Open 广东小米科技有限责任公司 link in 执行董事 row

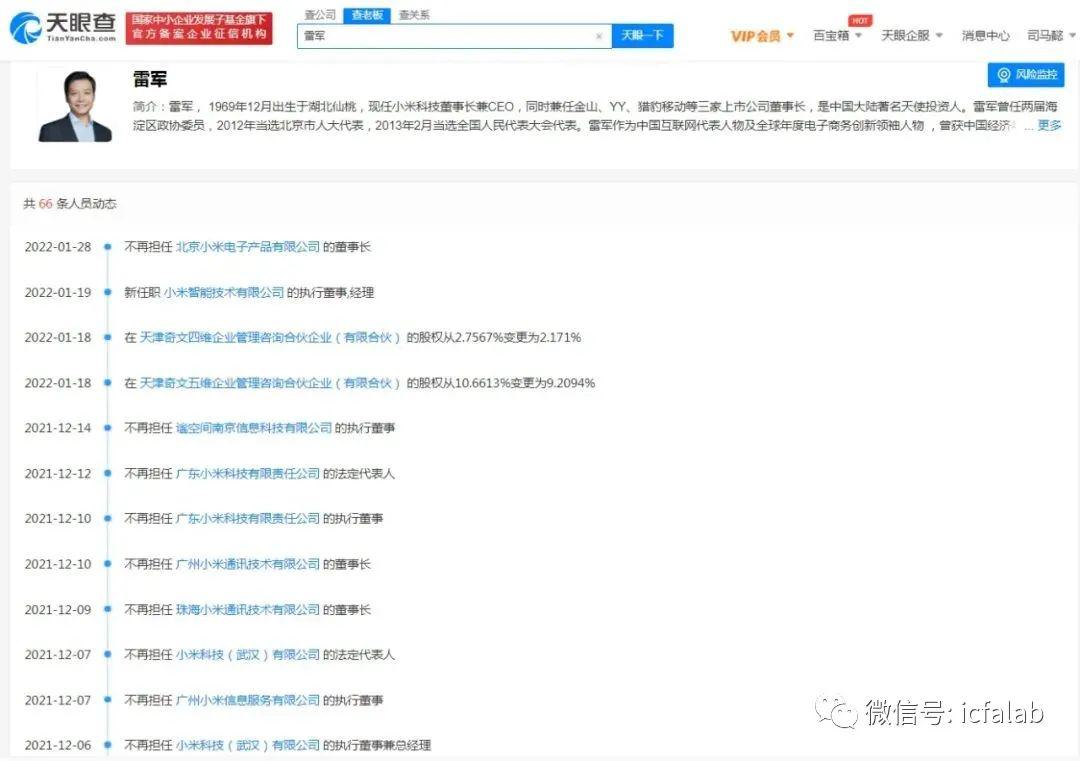tap(248, 519)
